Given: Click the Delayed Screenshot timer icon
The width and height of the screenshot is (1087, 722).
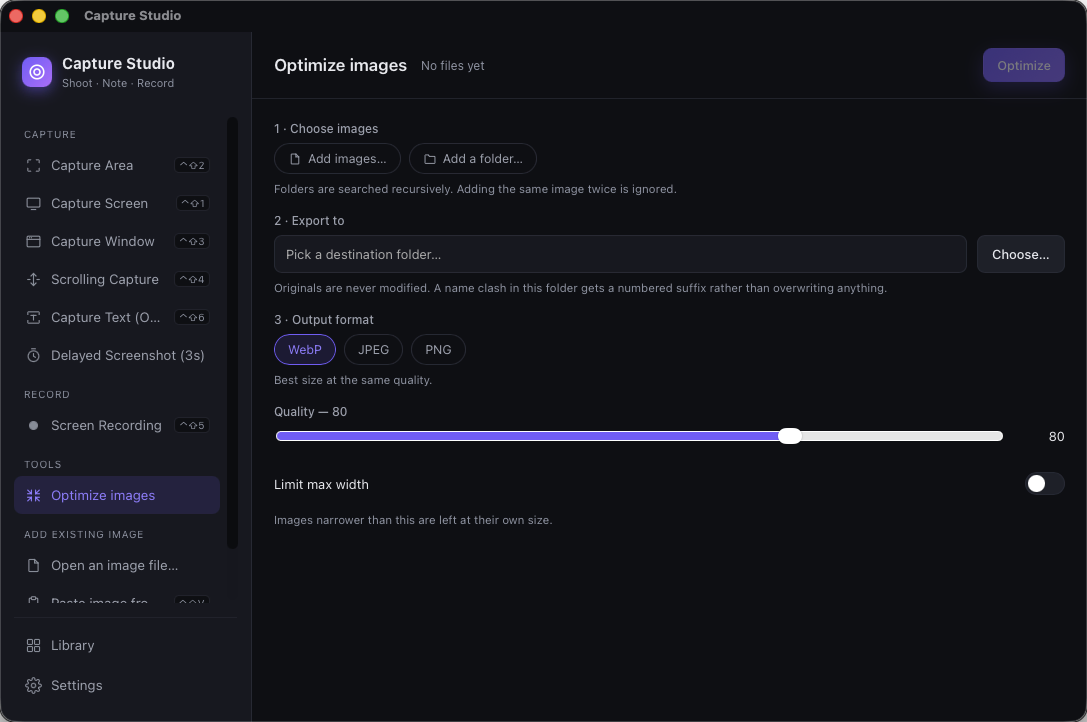Looking at the screenshot, I should (x=33, y=356).
